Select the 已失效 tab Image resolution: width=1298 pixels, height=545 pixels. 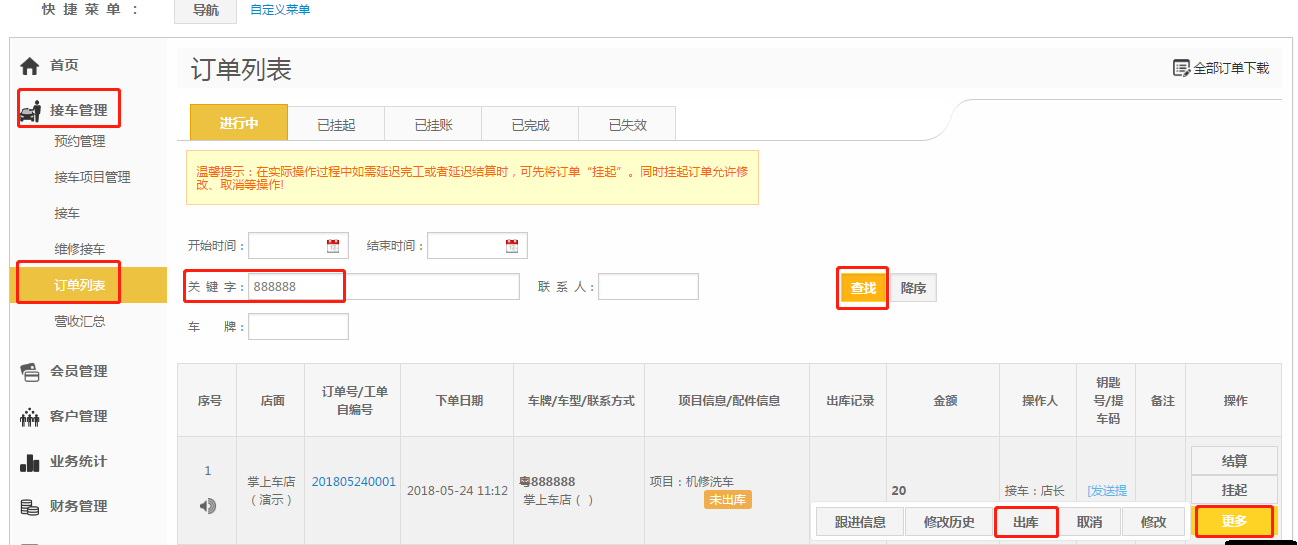[x=627, y=125]
